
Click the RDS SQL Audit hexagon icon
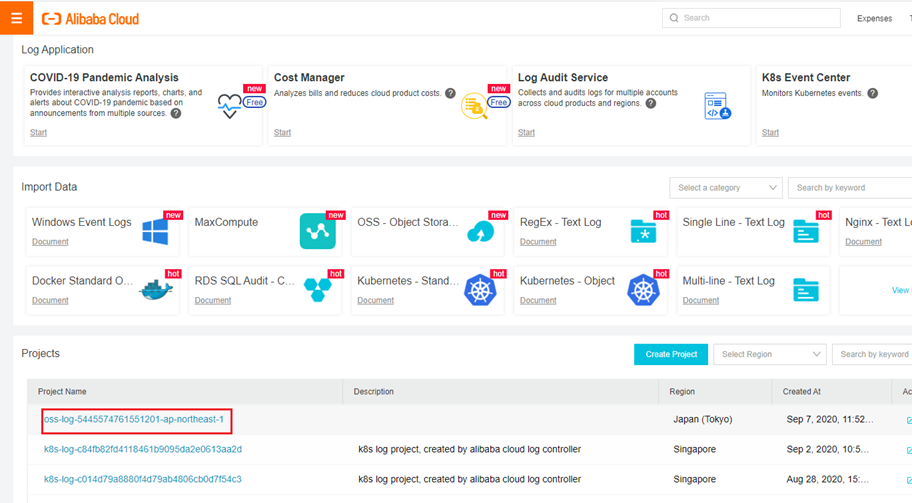click(x=318, y=290)
